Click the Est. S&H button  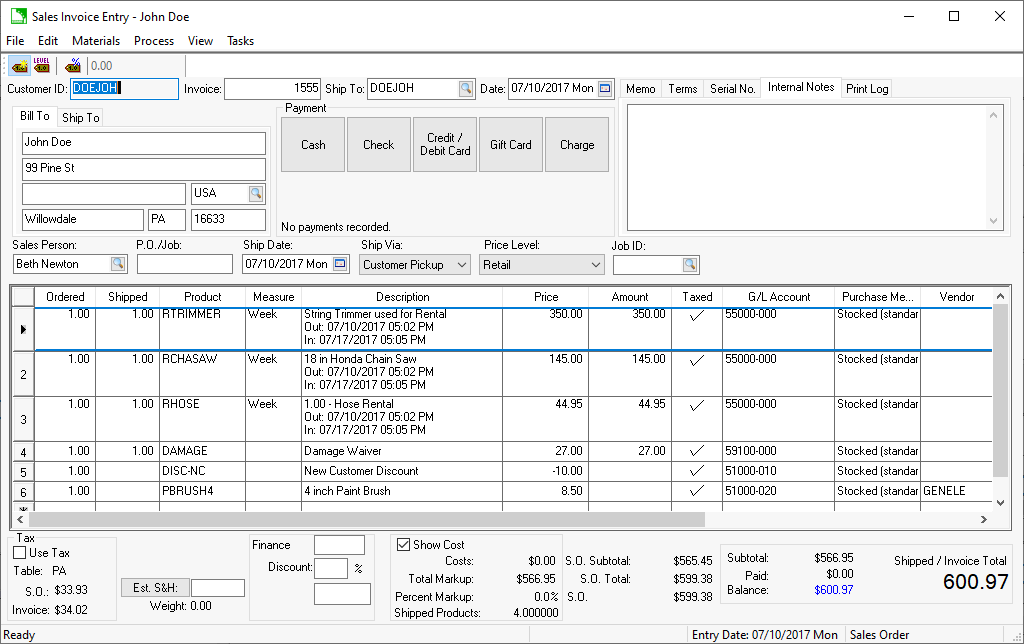tap(154, 588)
